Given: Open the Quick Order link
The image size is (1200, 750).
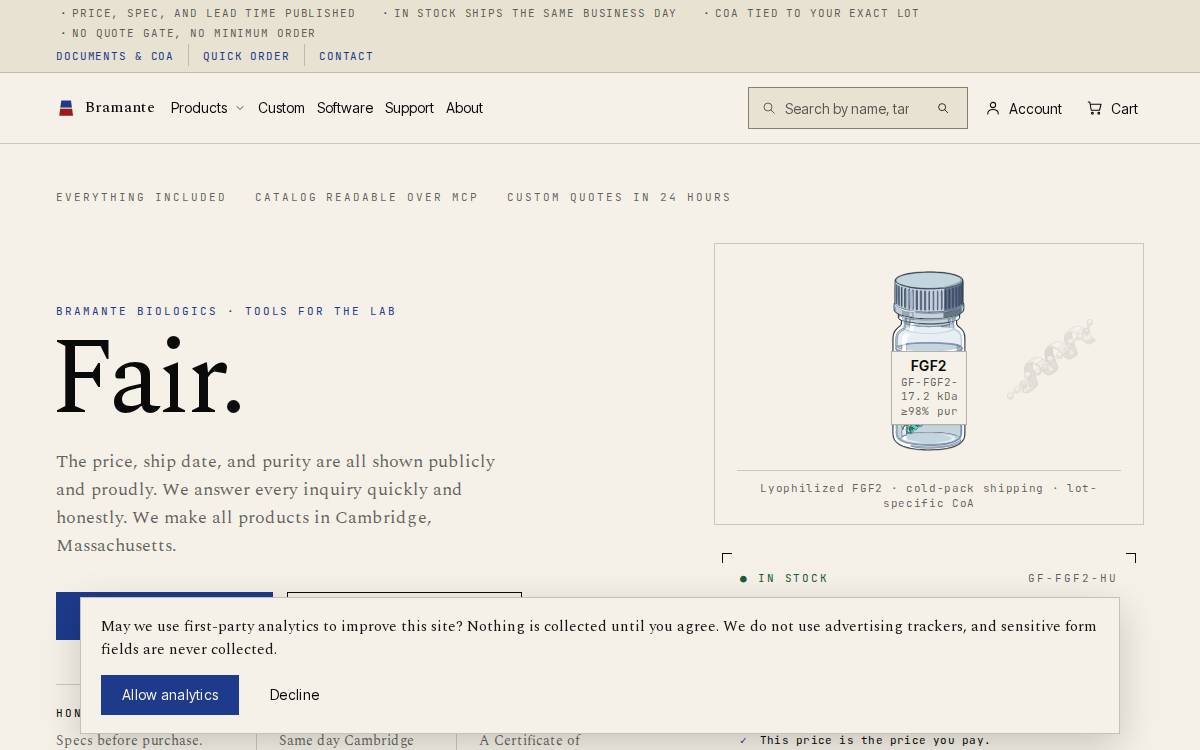Looking at the screenshot, I should 246,56.
